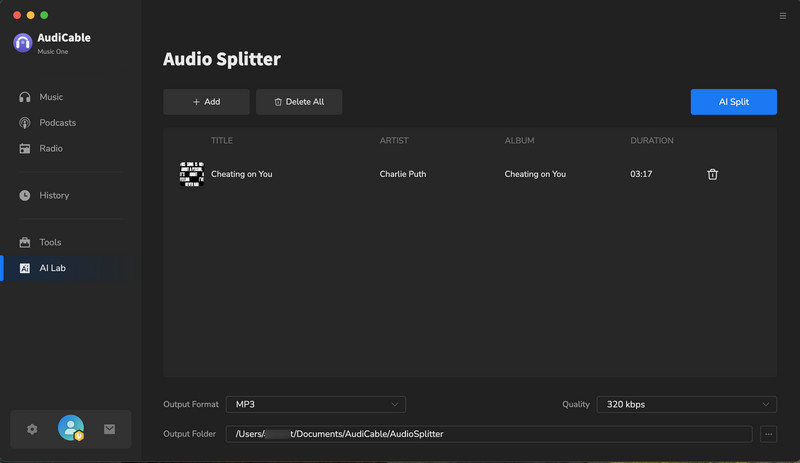The width and height of the screenshot is (800, 463).
Task: Click the Audio Splitter heading
Action: coord(222,59)
